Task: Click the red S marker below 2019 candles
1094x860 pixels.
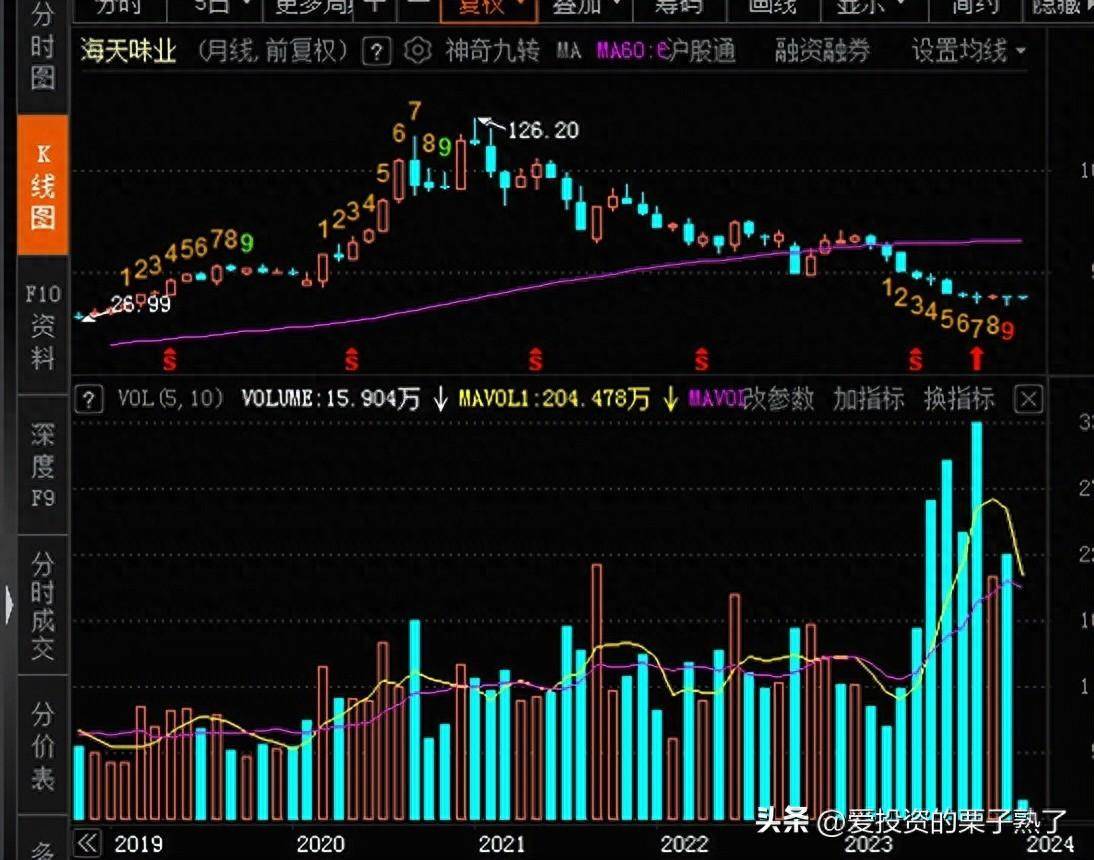Action: (170, 359)
